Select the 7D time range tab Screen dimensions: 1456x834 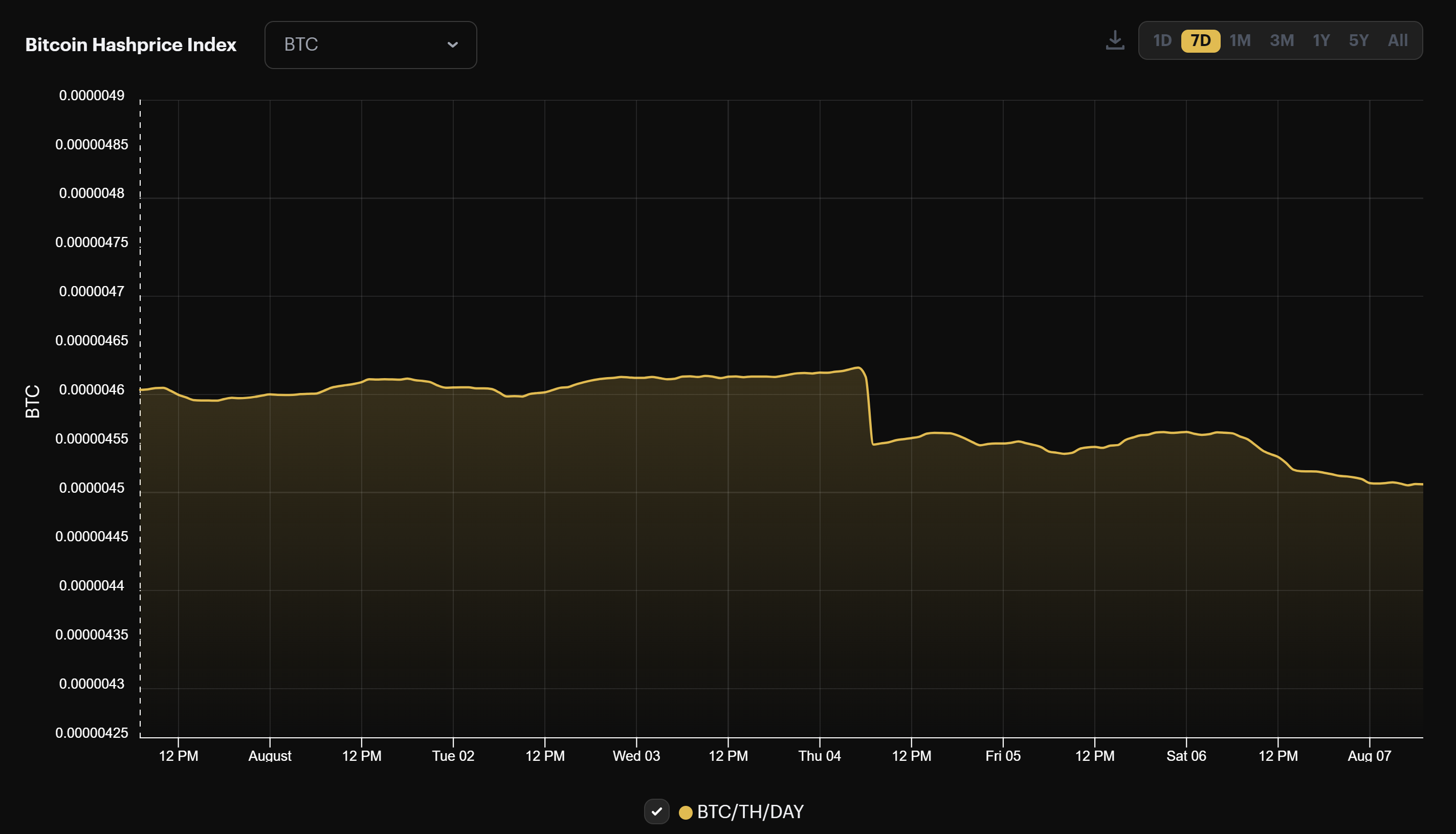point(1201,40)
